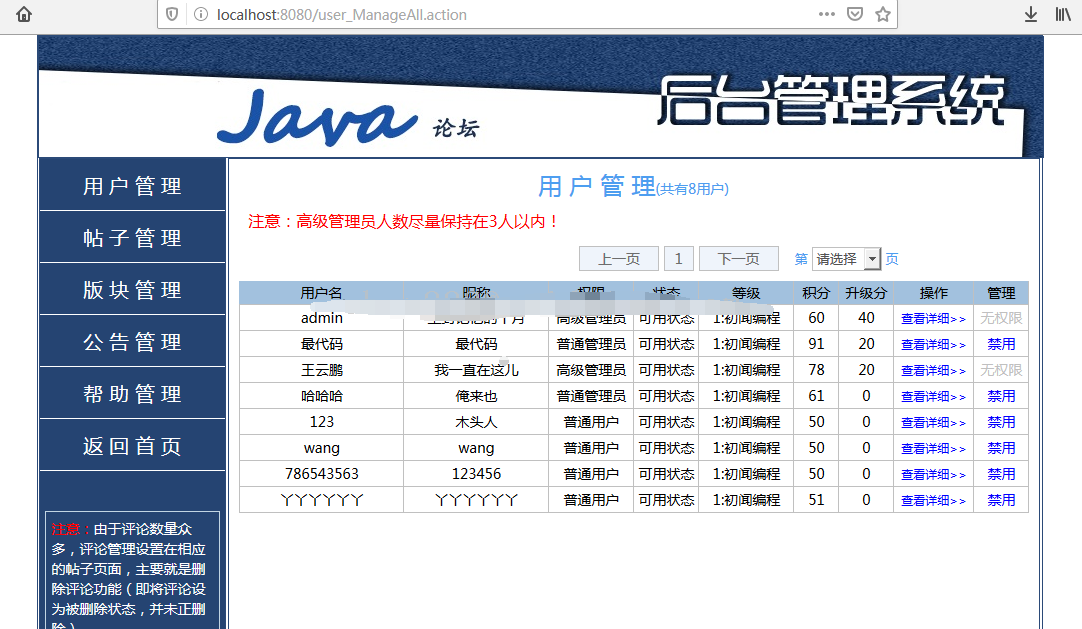Click the 下一页 button
The height and width of the screenshot is (629, 1082).
(x=739, y=259)
